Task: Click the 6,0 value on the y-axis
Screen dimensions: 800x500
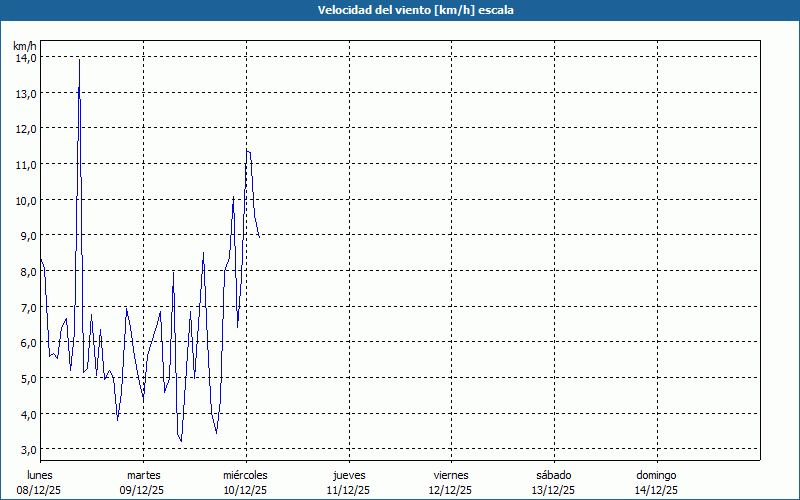Action: (28, 343)
